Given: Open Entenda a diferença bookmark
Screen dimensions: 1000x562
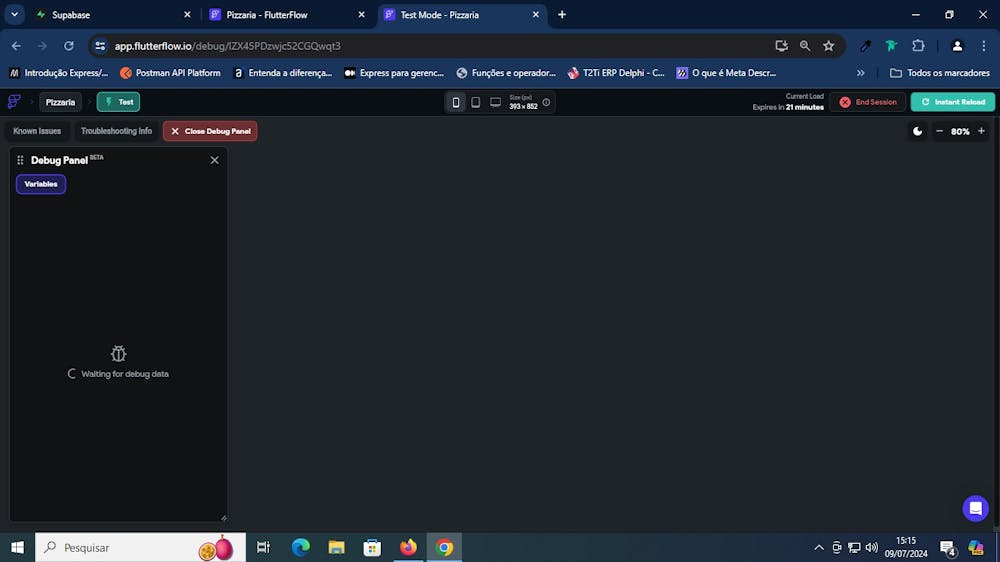Looking at the screenshot, I should point(283,73).
